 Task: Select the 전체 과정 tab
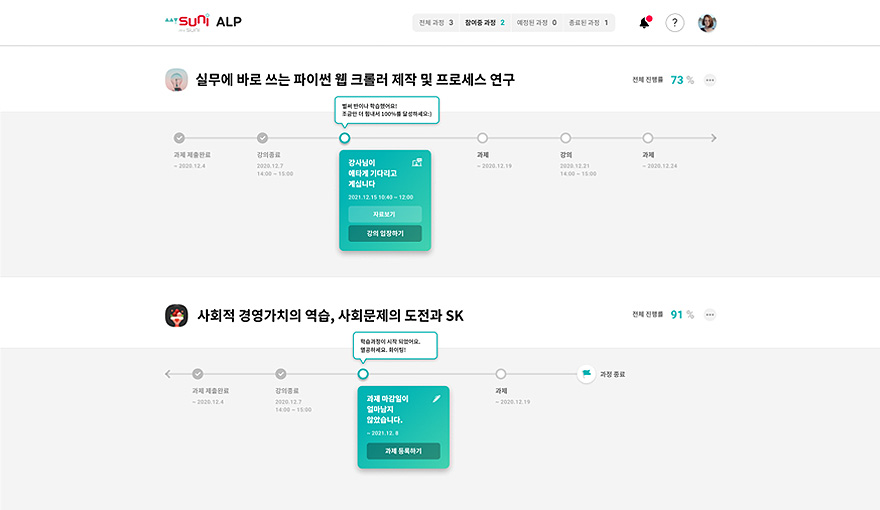[436, 22]
